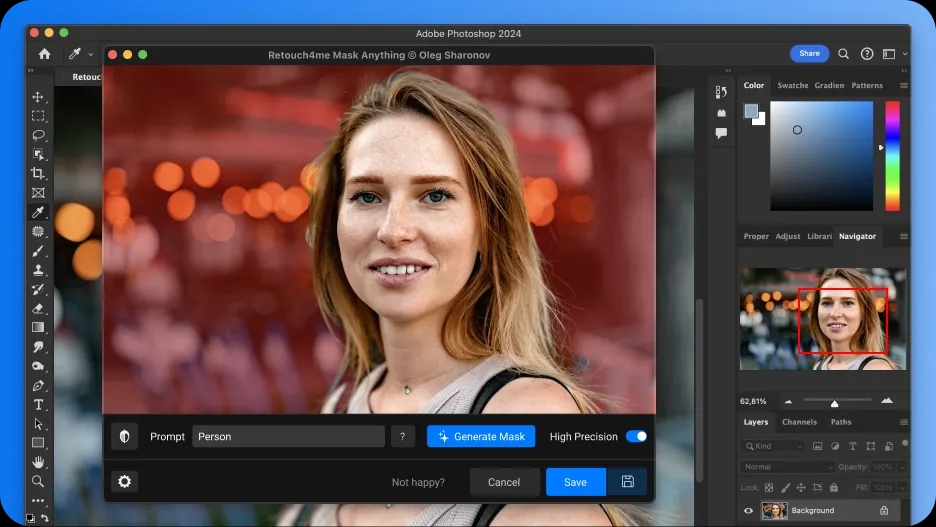Toggle Lock all padlock in Lock row
This screenshot has width=936, height=527.
point(834,488)
